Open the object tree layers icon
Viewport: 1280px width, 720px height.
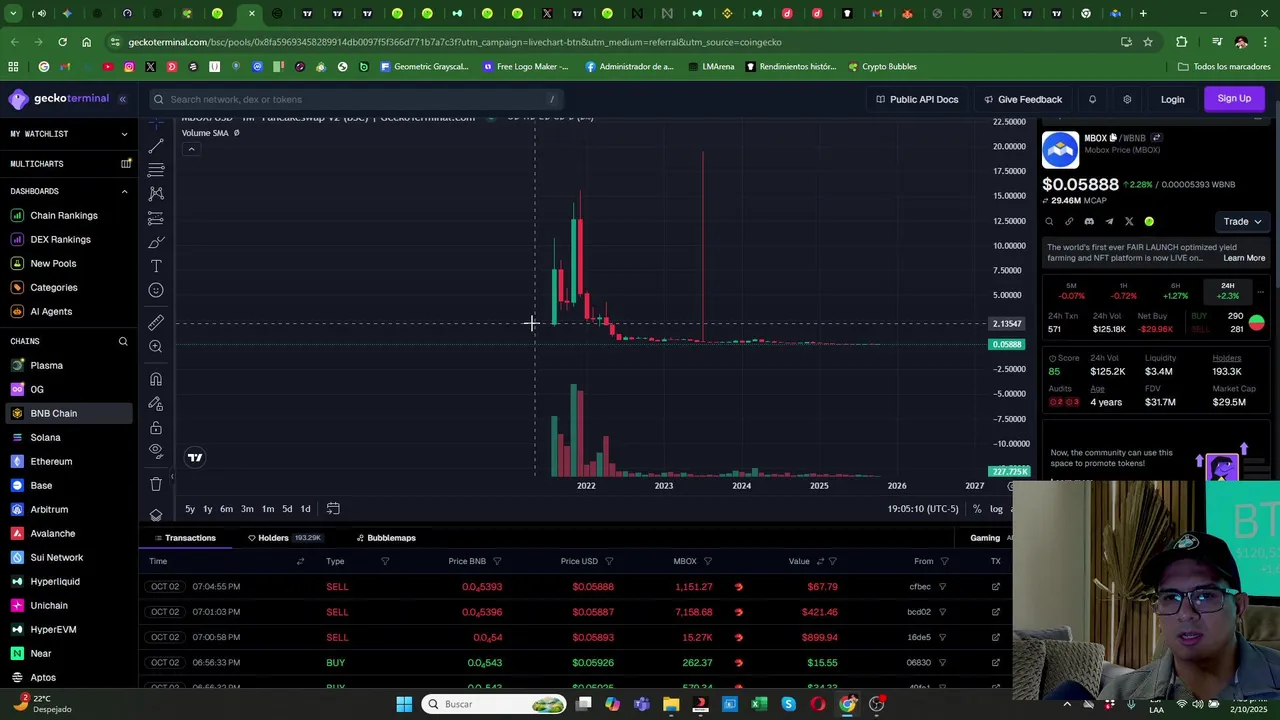pos(156,515)
